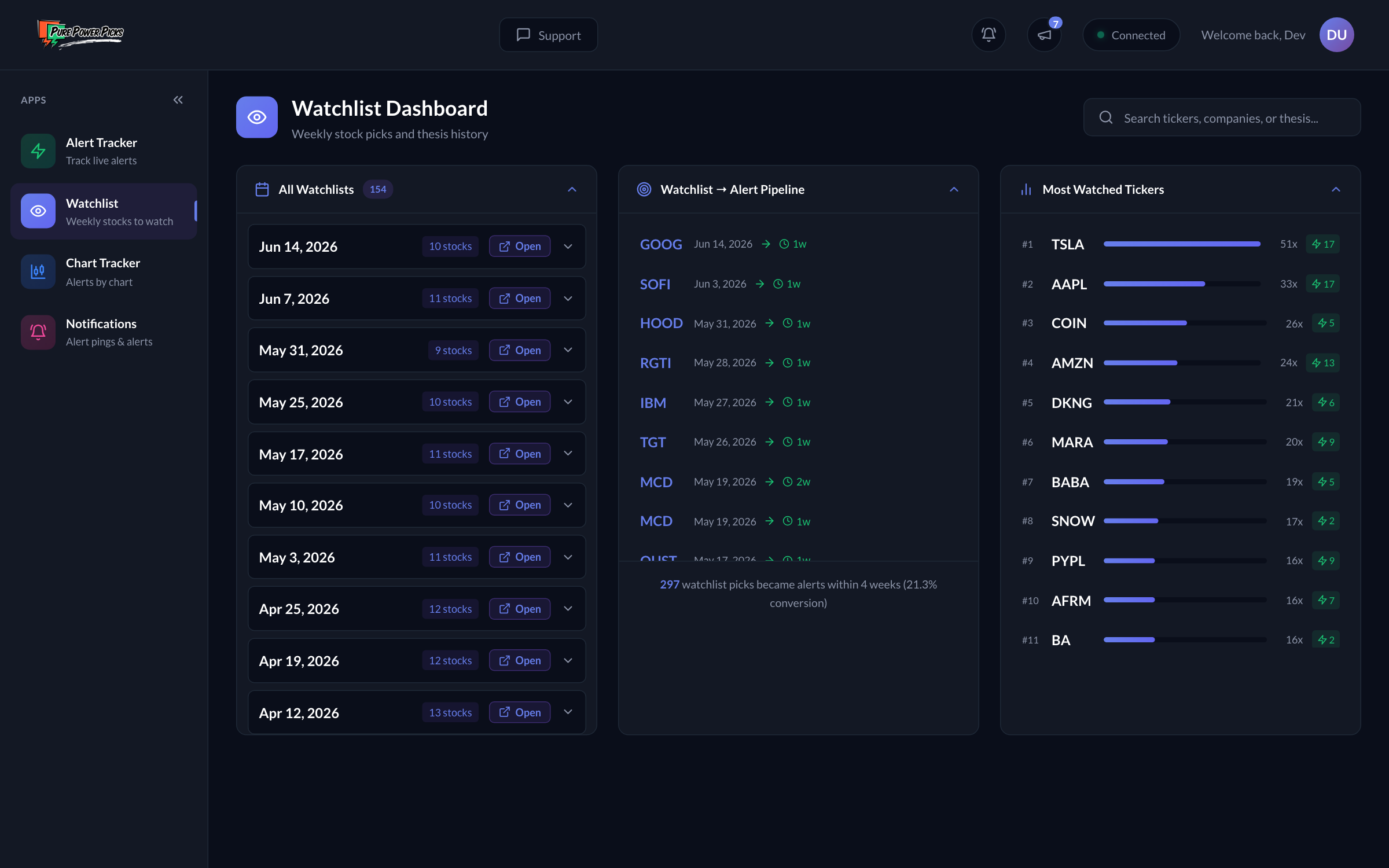Open Notifications in the sidebar

coord(104,332)
